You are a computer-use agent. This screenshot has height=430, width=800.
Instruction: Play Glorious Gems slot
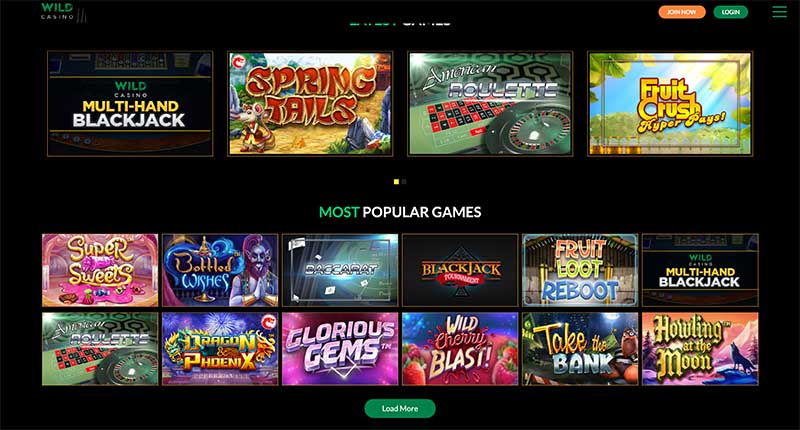(340, 349)
